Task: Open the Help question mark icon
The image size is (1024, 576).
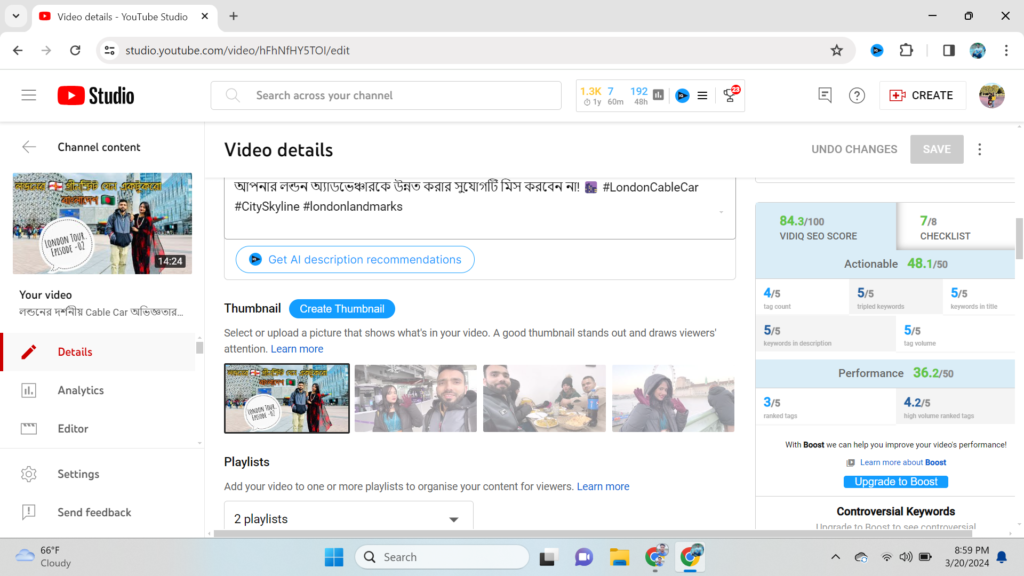Action: click(x=857, y=95)
